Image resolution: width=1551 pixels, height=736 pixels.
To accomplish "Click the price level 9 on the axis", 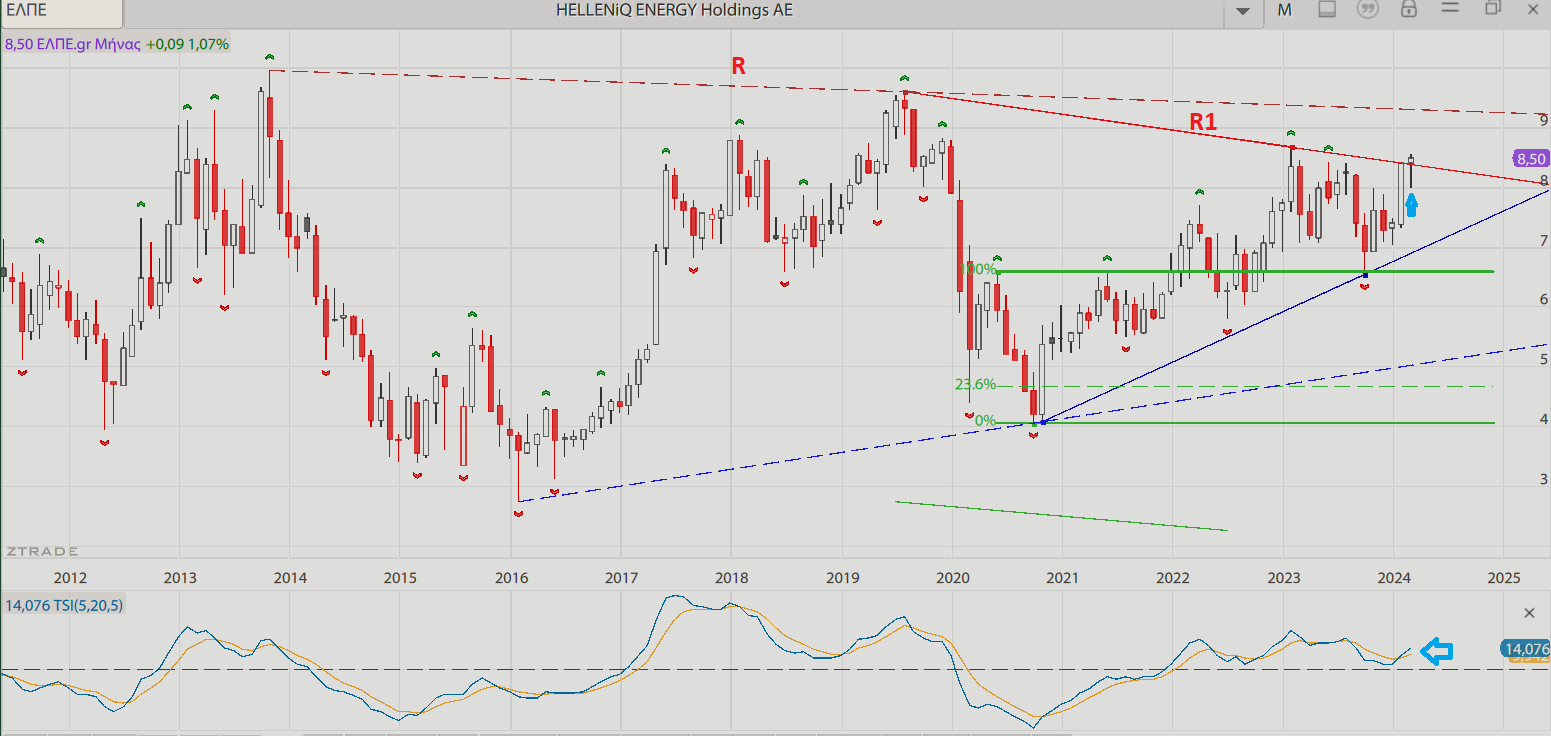I will click(1544, 120).
